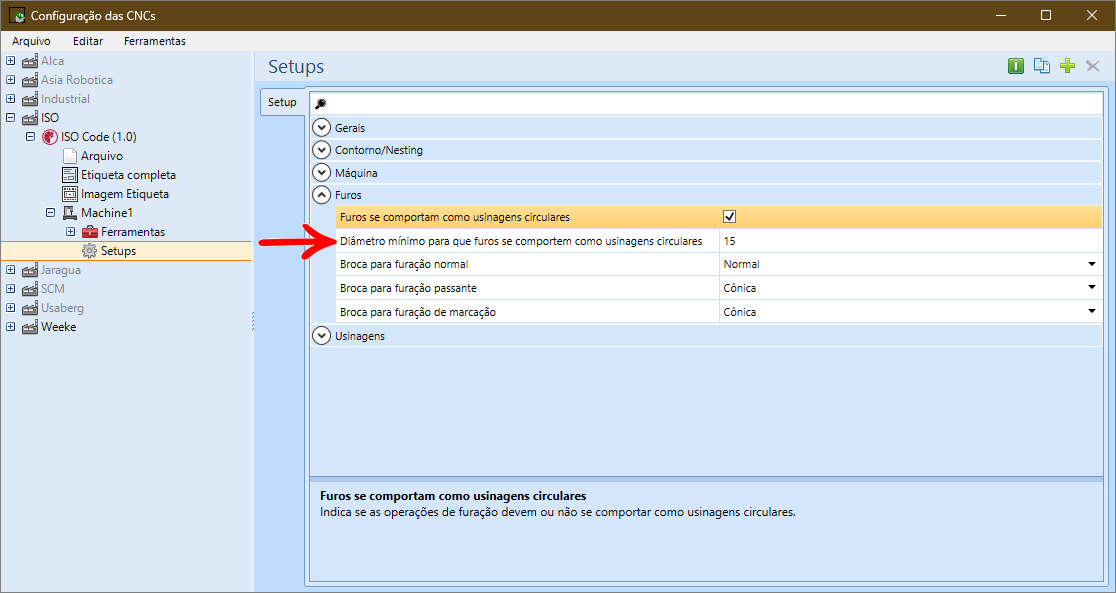This screenshot has width=1116, height=593.
Task: Expand the Contorno/Nesting section
Action: click(322, 150)
